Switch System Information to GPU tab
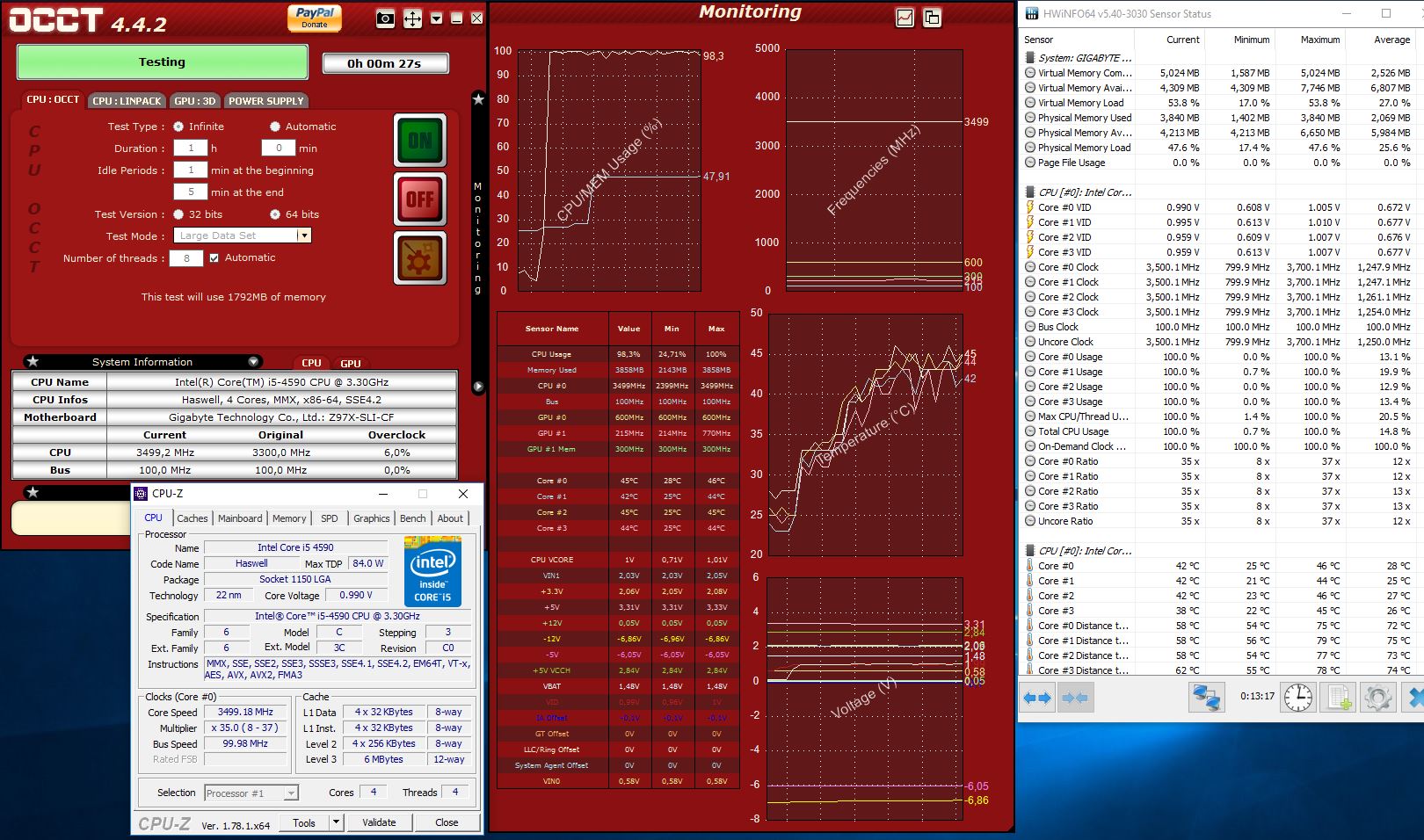 (x=351, y=363)
